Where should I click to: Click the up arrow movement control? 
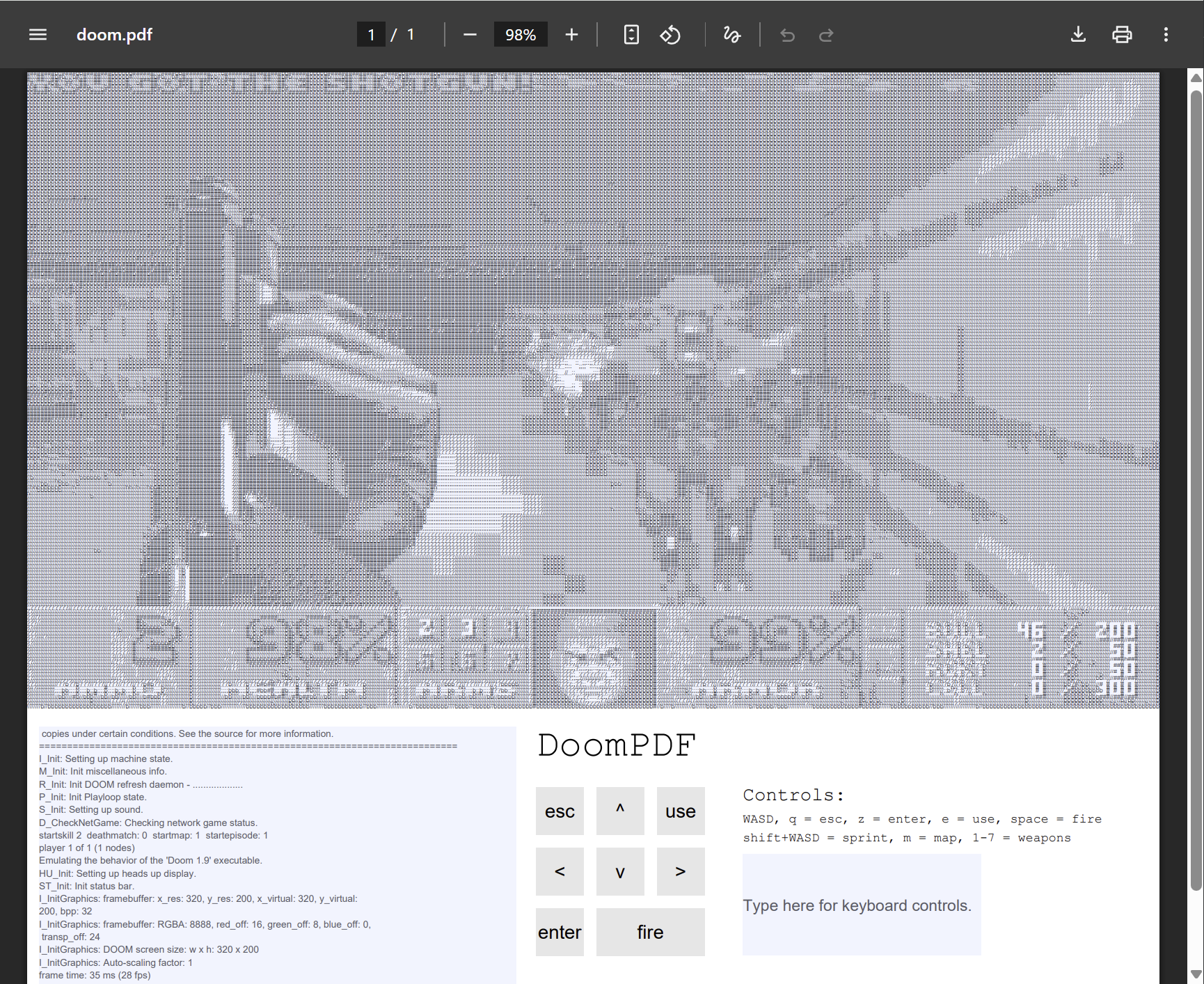[x=619, y=811]
